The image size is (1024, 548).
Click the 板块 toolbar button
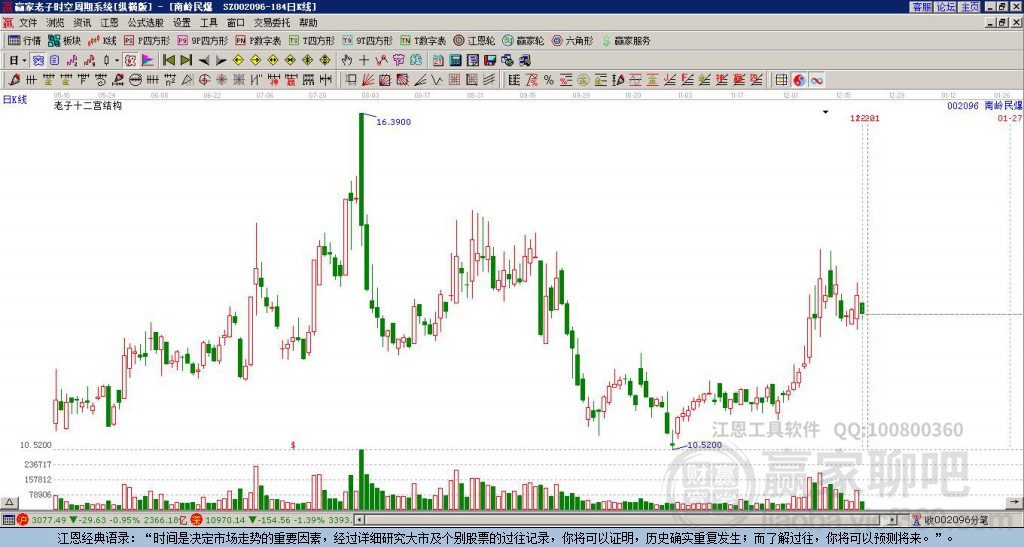pos(65,40)
